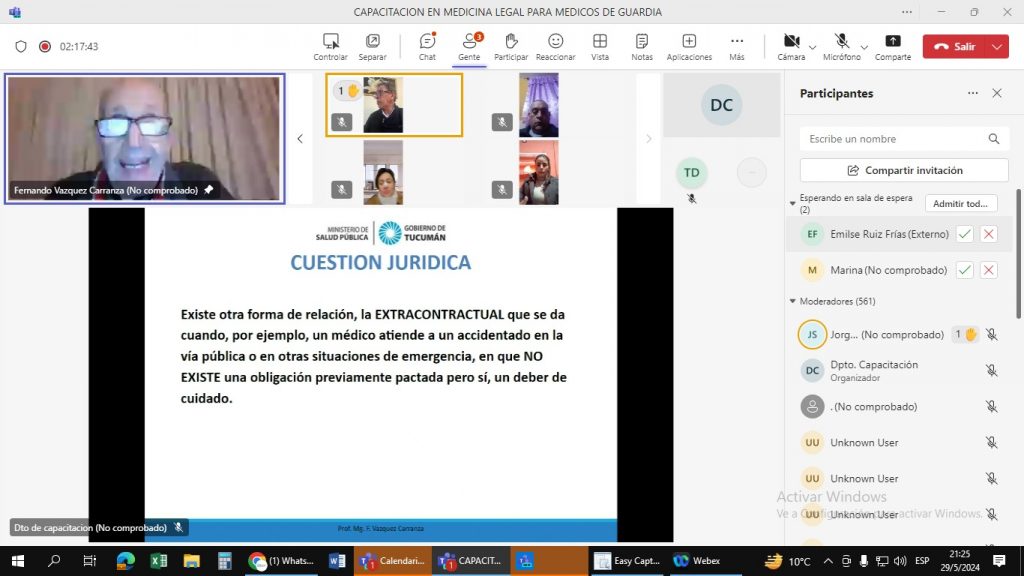This screenshot has height=576, width=1024.
Task: Show next participant videos arrow
Action: point(648,138)
